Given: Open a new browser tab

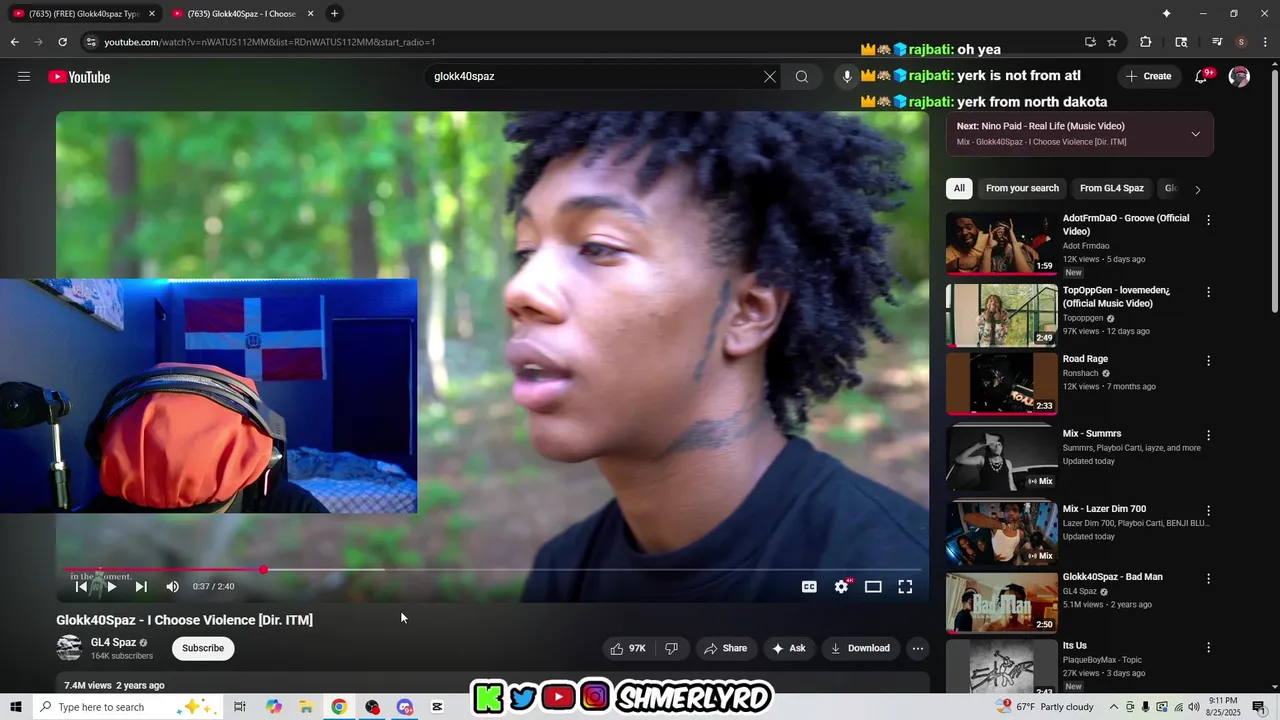Looking at the screenshot, I should pos(334,14).
